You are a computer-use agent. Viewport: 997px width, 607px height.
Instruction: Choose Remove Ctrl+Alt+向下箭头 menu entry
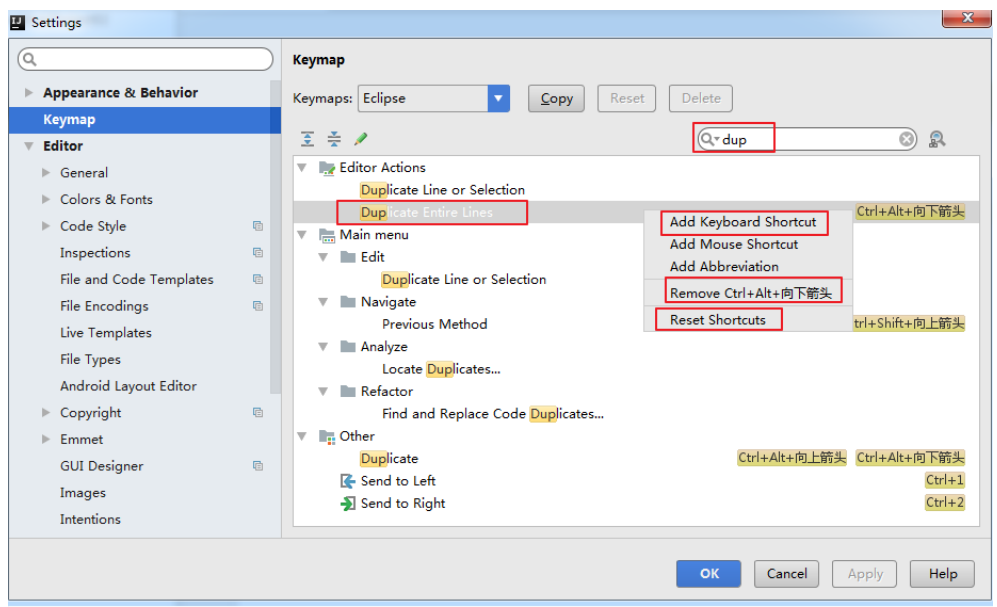[x=748, y=293]
